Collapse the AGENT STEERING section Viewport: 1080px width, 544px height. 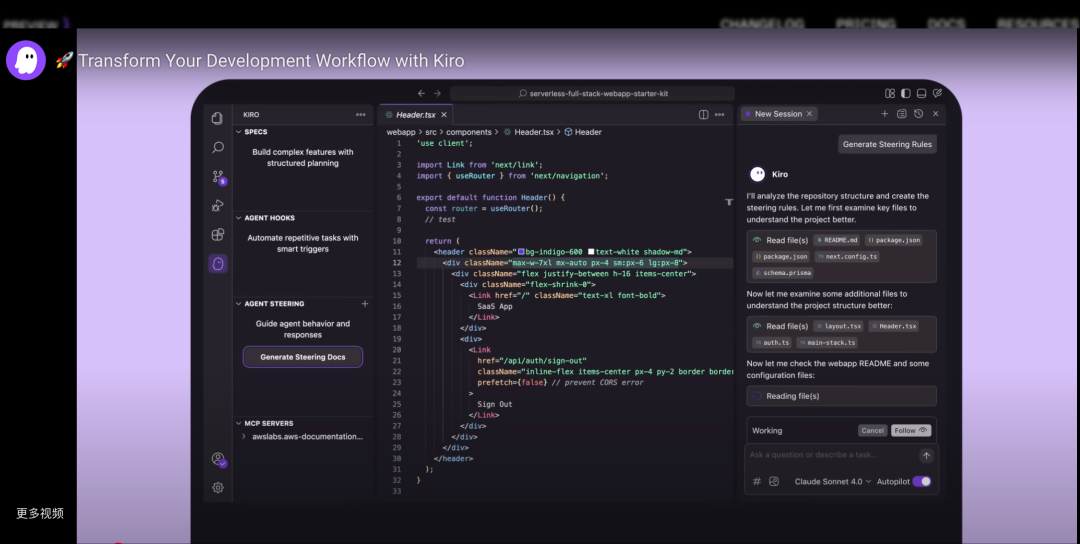pos(239,304)
